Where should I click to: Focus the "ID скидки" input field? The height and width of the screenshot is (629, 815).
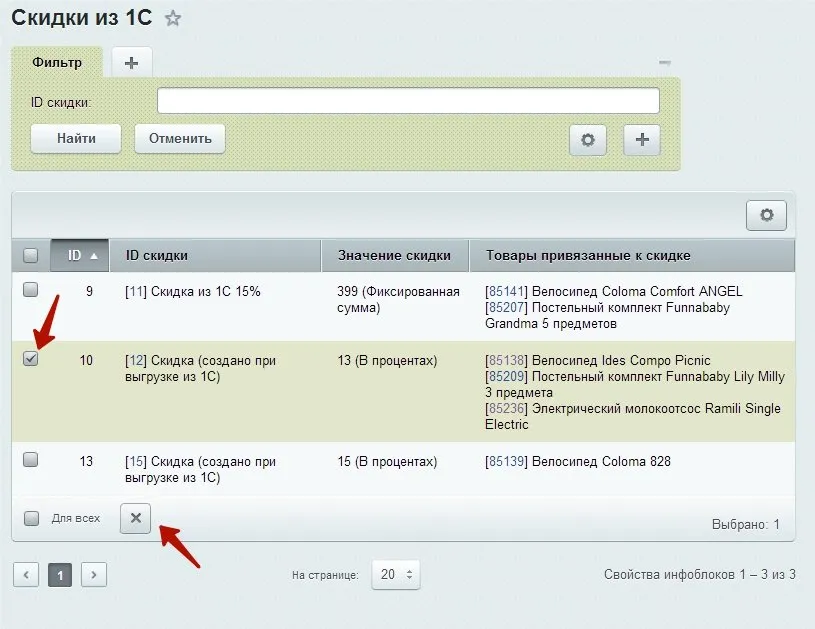[408, 101]
